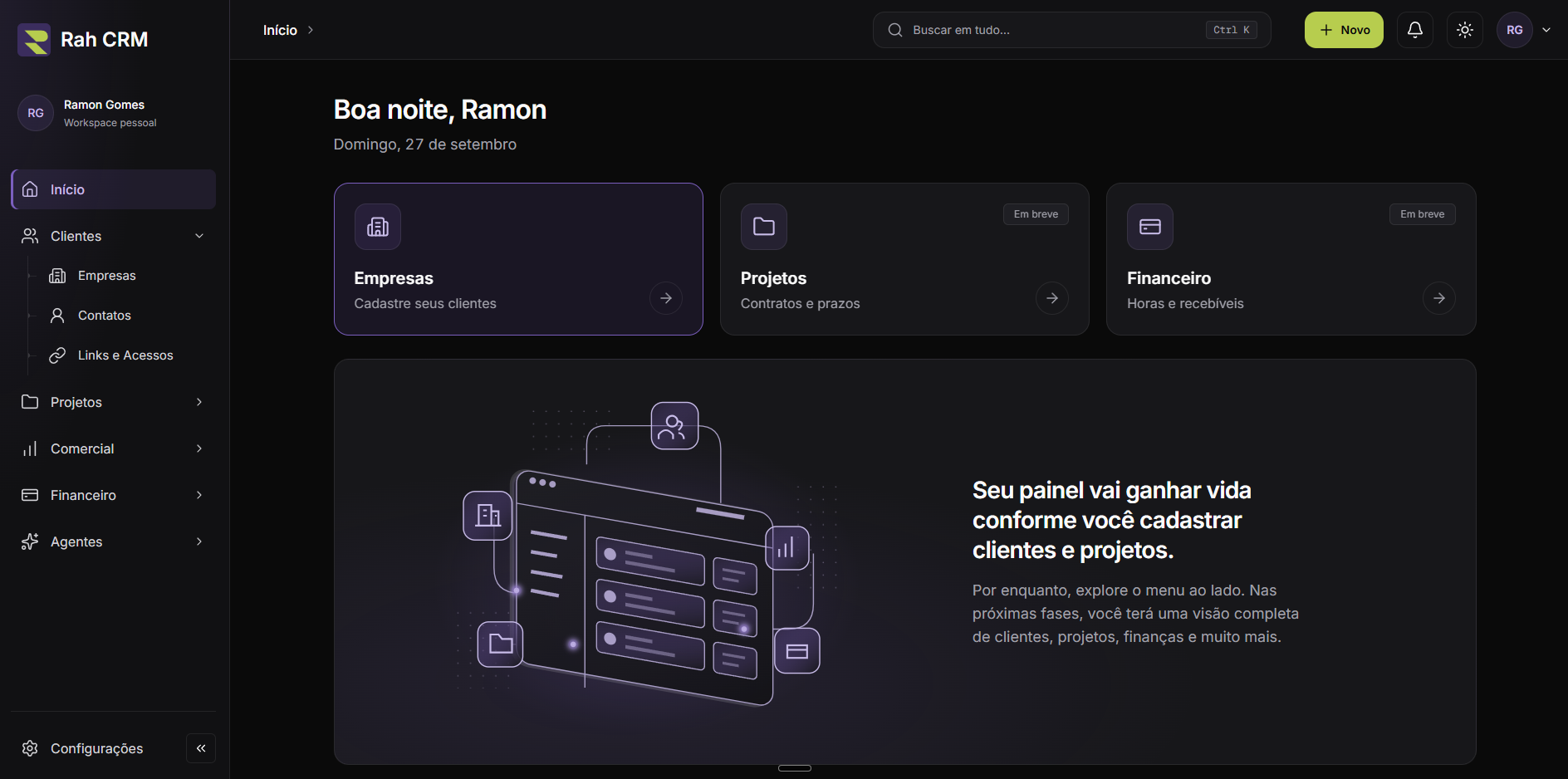The image size is (1568, 779).
Task: Click the Início home icon in the sidebar
Action: pyautogui.click(x=30, y=189)
